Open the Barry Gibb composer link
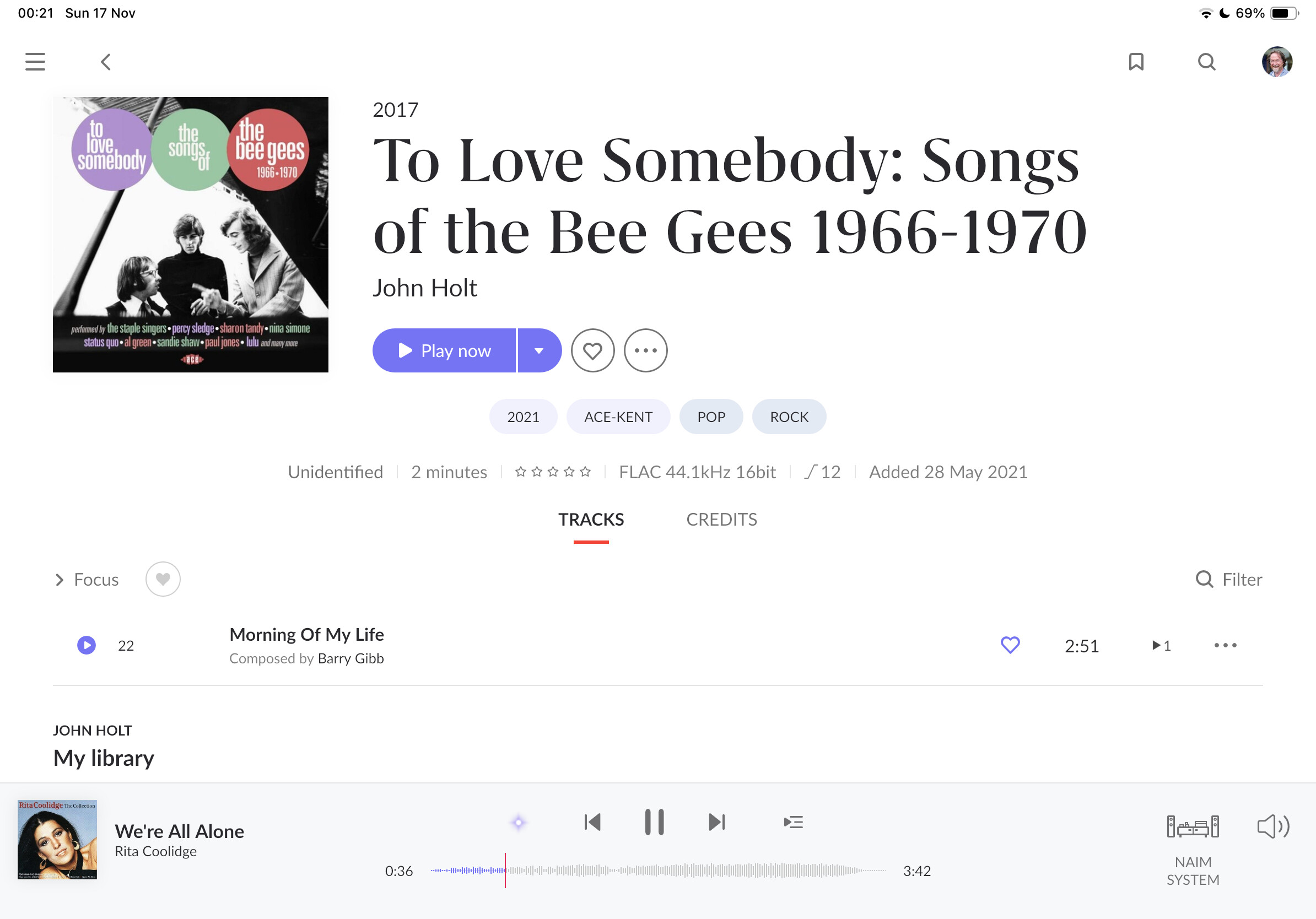 (351, 658)
